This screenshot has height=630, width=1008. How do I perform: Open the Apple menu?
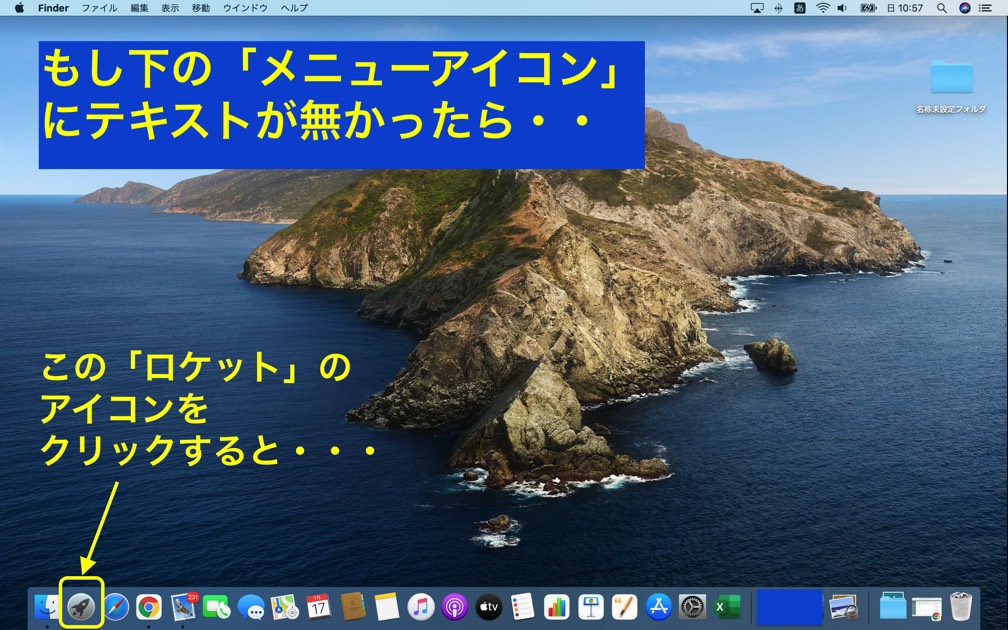coord(19,8)
